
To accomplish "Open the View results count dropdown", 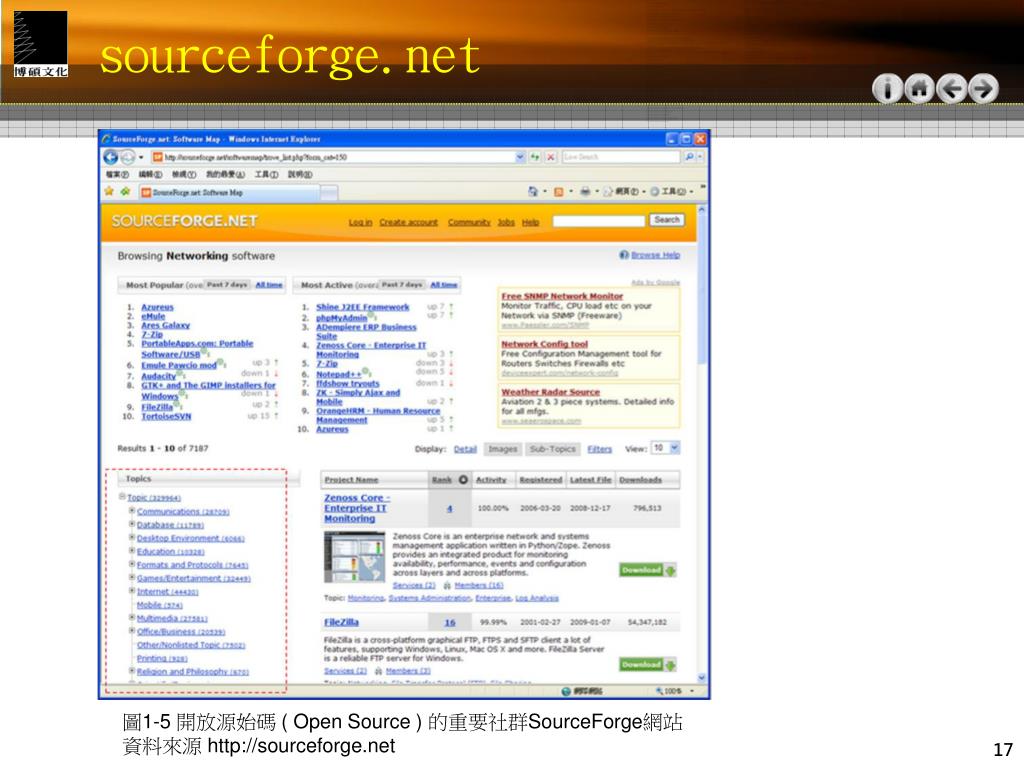I will [x=675, y=448].
